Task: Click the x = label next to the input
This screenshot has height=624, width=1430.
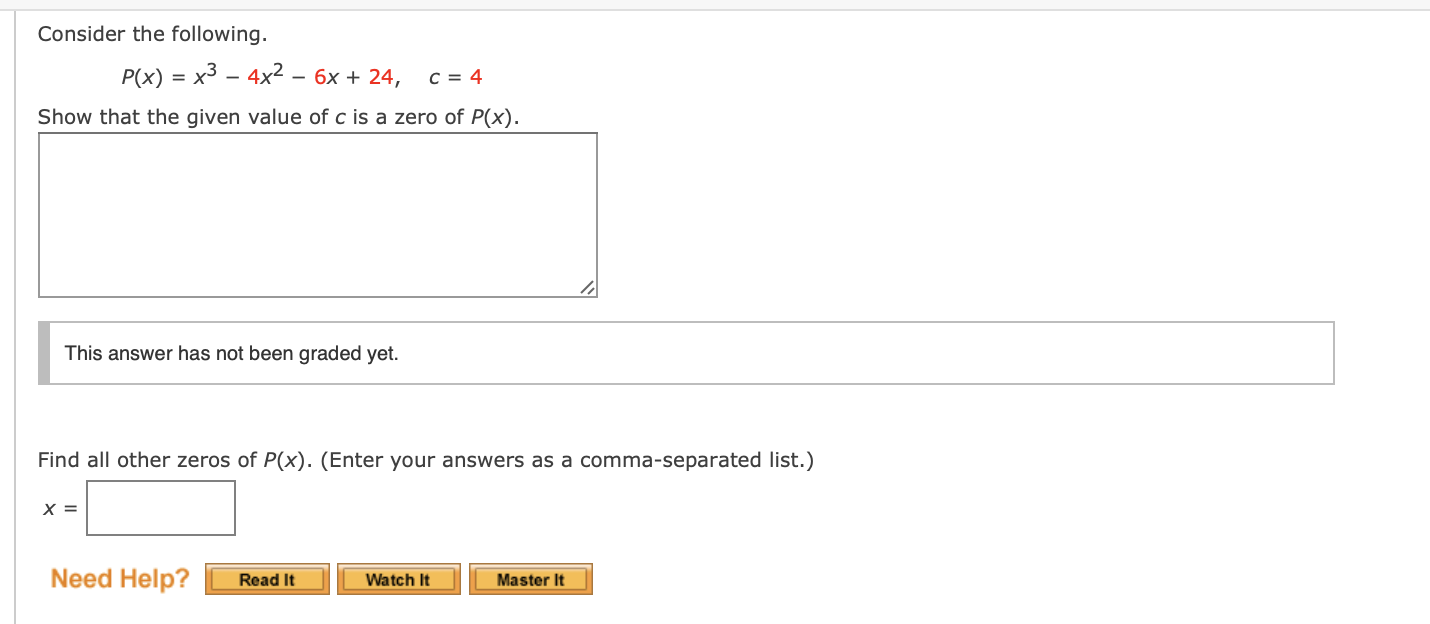Action: point(58,507)
